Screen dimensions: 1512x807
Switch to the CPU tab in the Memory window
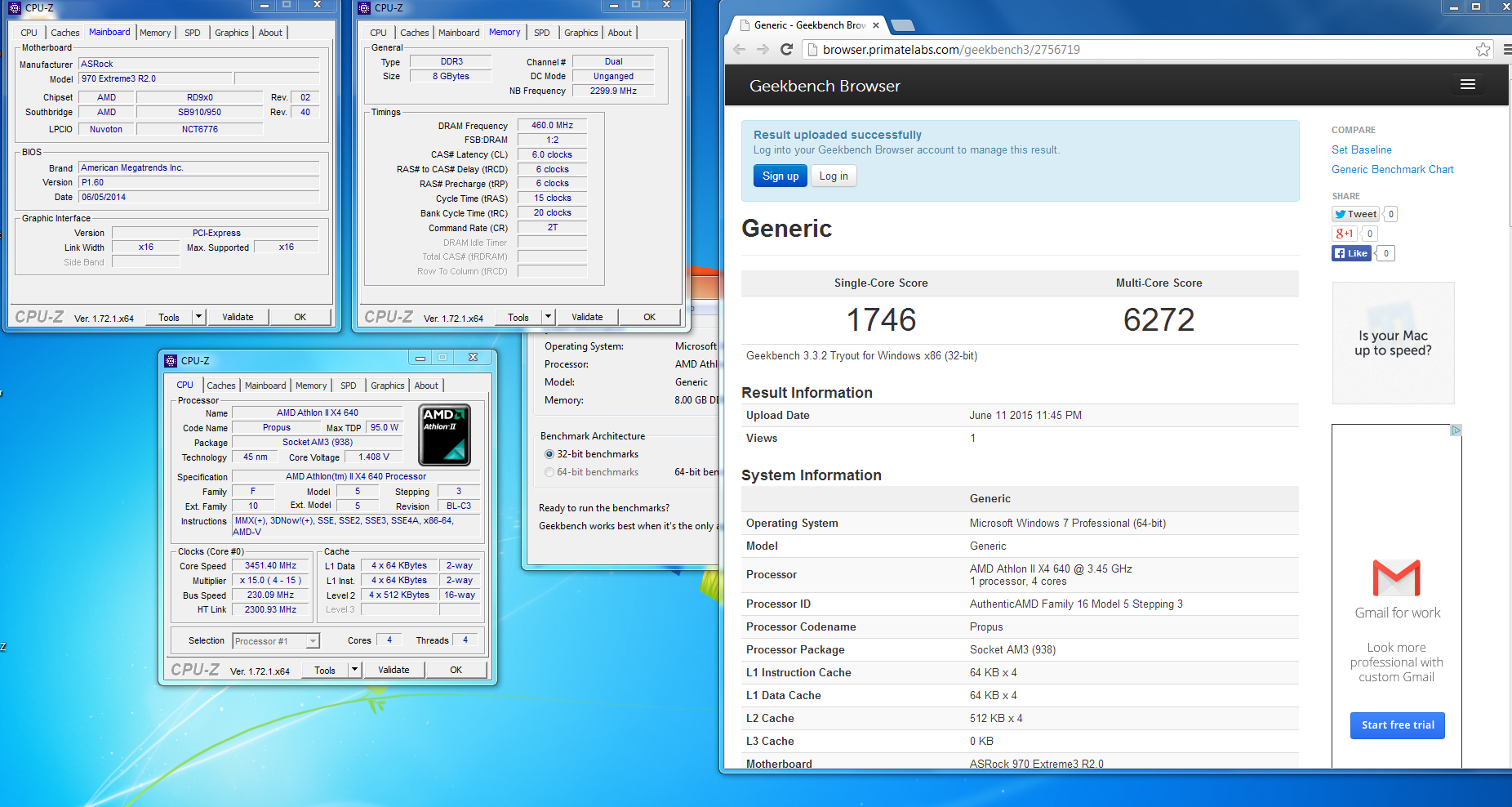pyautogui.click(x=378, y=33)
